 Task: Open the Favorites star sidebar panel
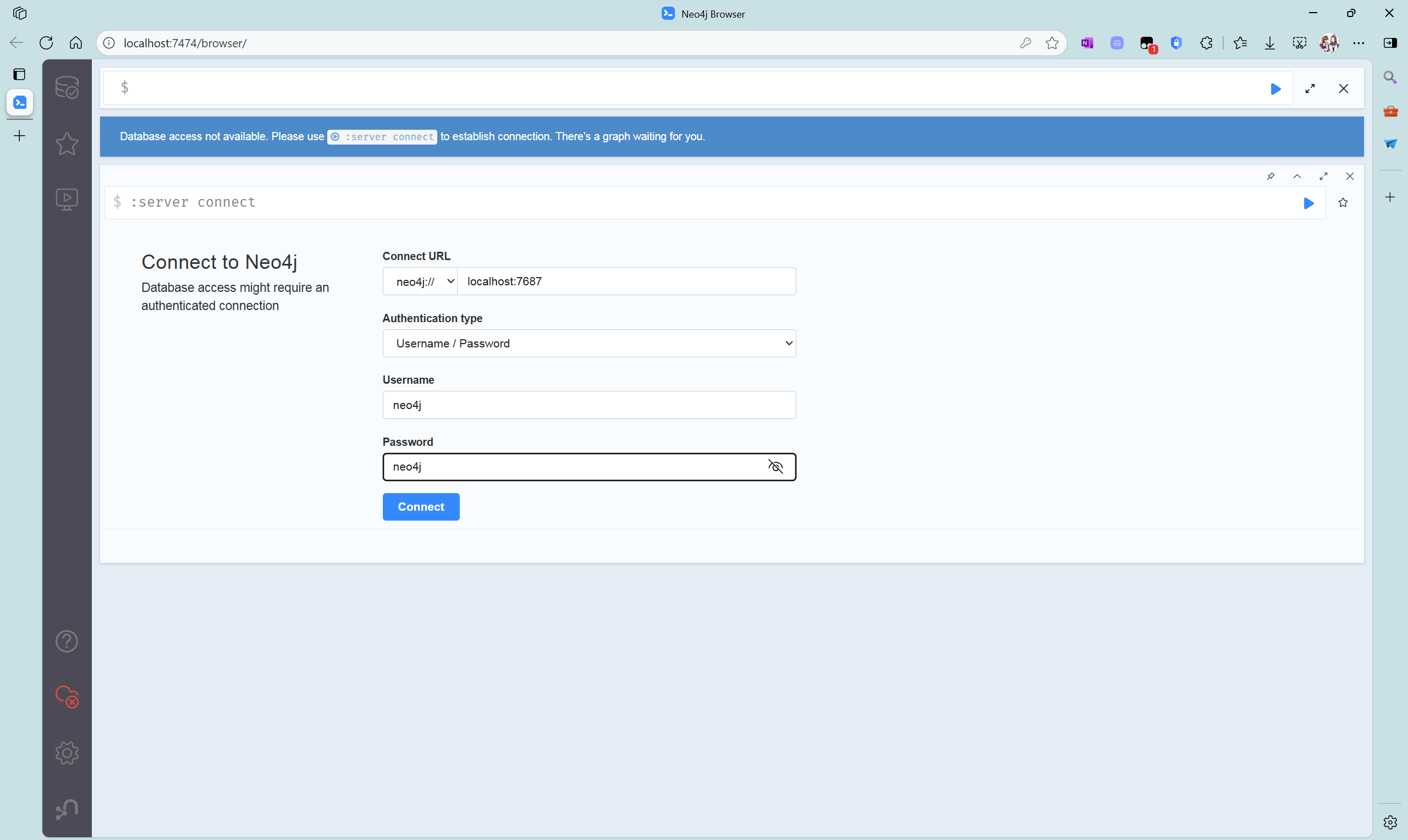coord(67,143)
